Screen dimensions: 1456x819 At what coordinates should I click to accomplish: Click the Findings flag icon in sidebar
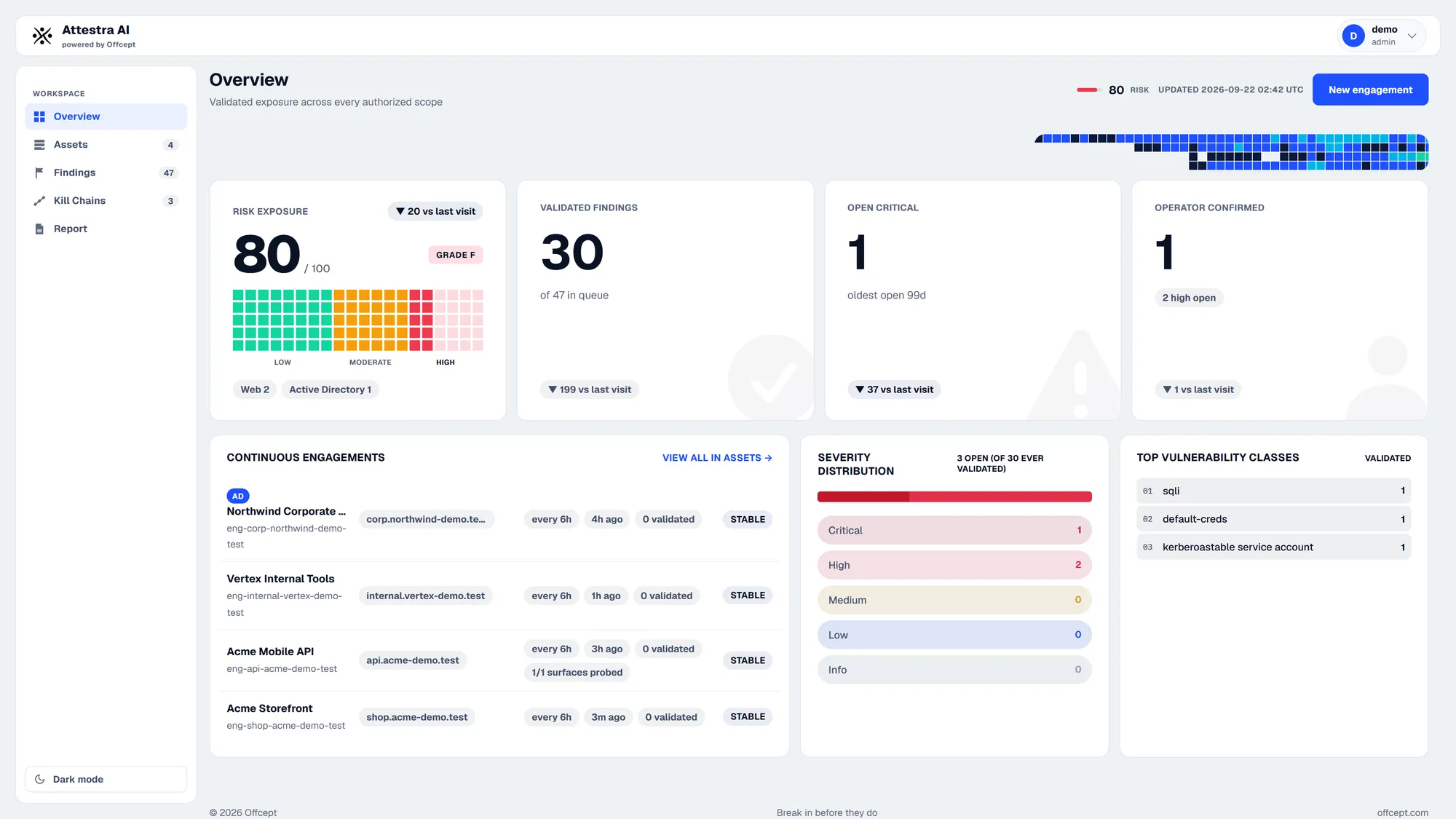point(39,173)
